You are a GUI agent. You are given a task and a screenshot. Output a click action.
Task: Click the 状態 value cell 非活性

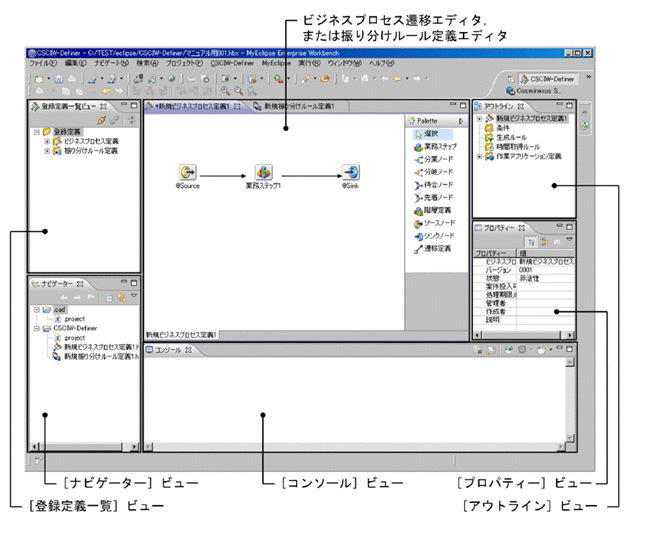[546, 278]
